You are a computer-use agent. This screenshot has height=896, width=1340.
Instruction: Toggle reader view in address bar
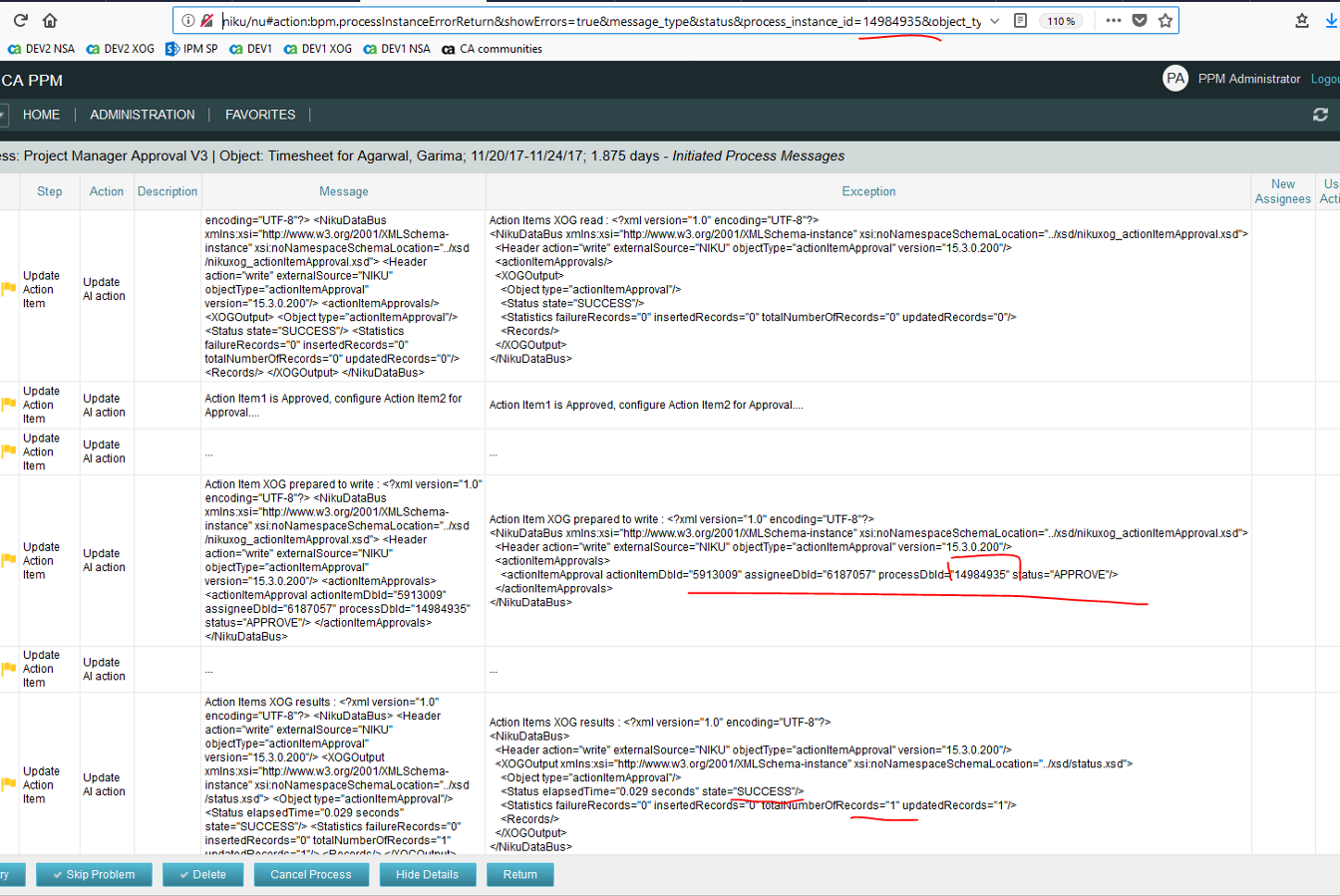1020,21
